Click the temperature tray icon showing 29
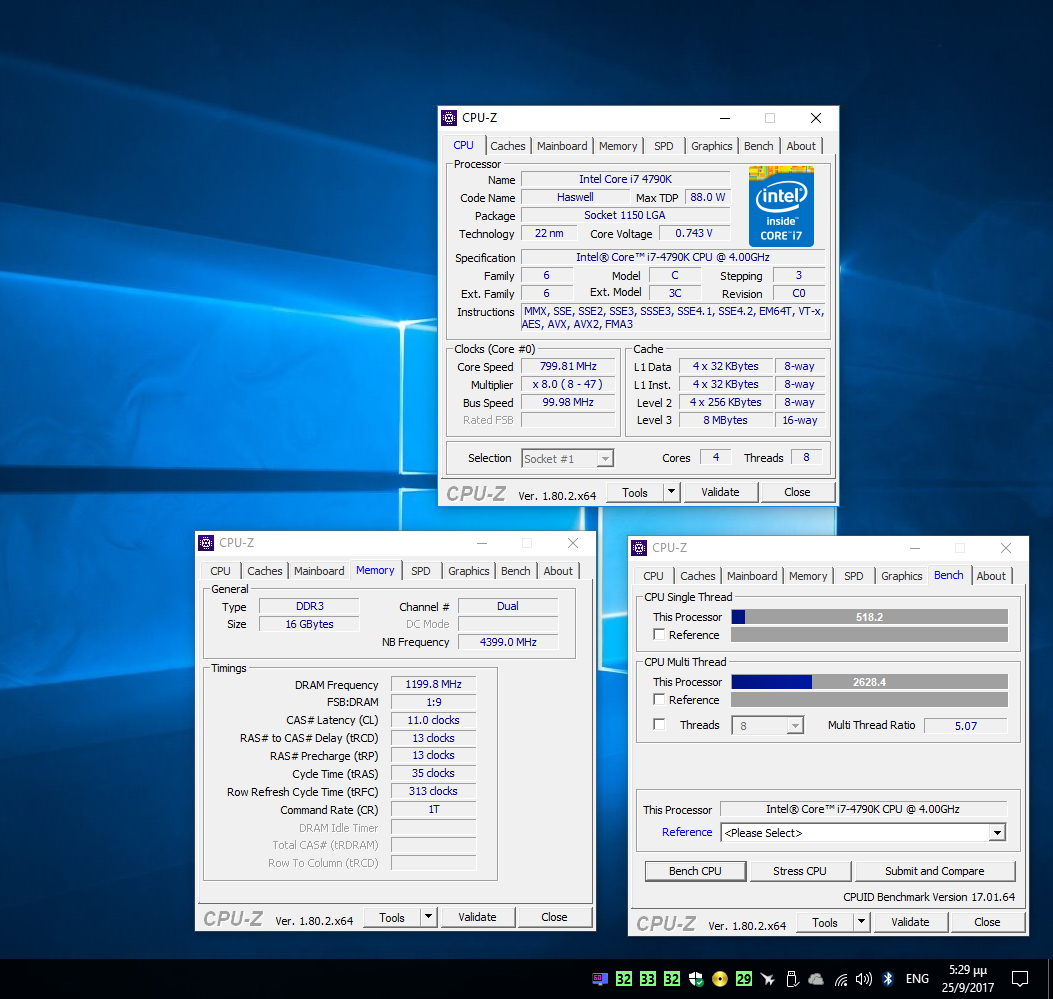The height and width of the screenshot is (999, 1053). (x=743, y=979)
